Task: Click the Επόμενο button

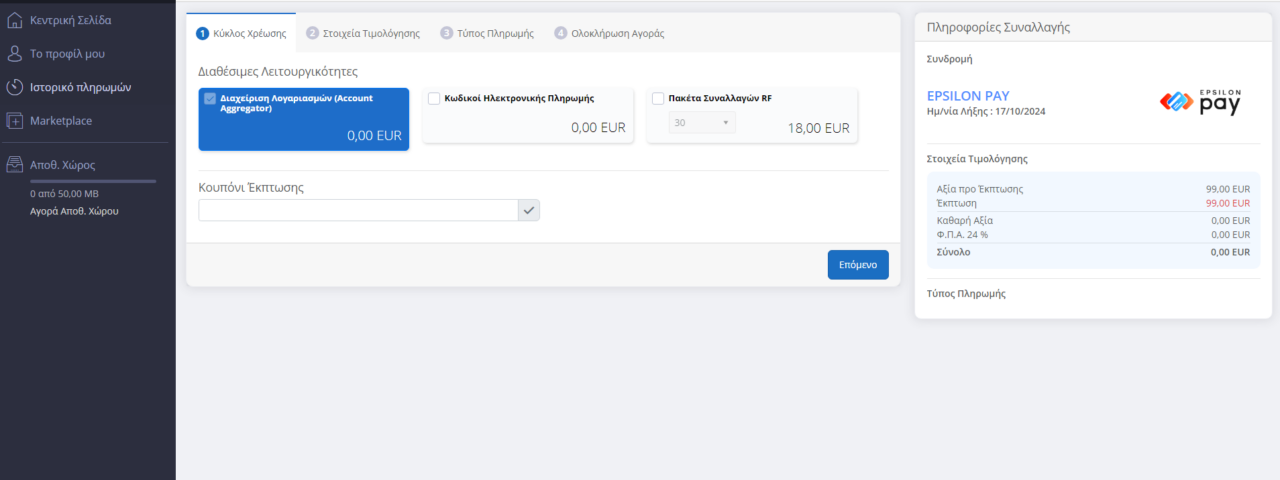Action: pyautogui.click(x=858, y=265)
